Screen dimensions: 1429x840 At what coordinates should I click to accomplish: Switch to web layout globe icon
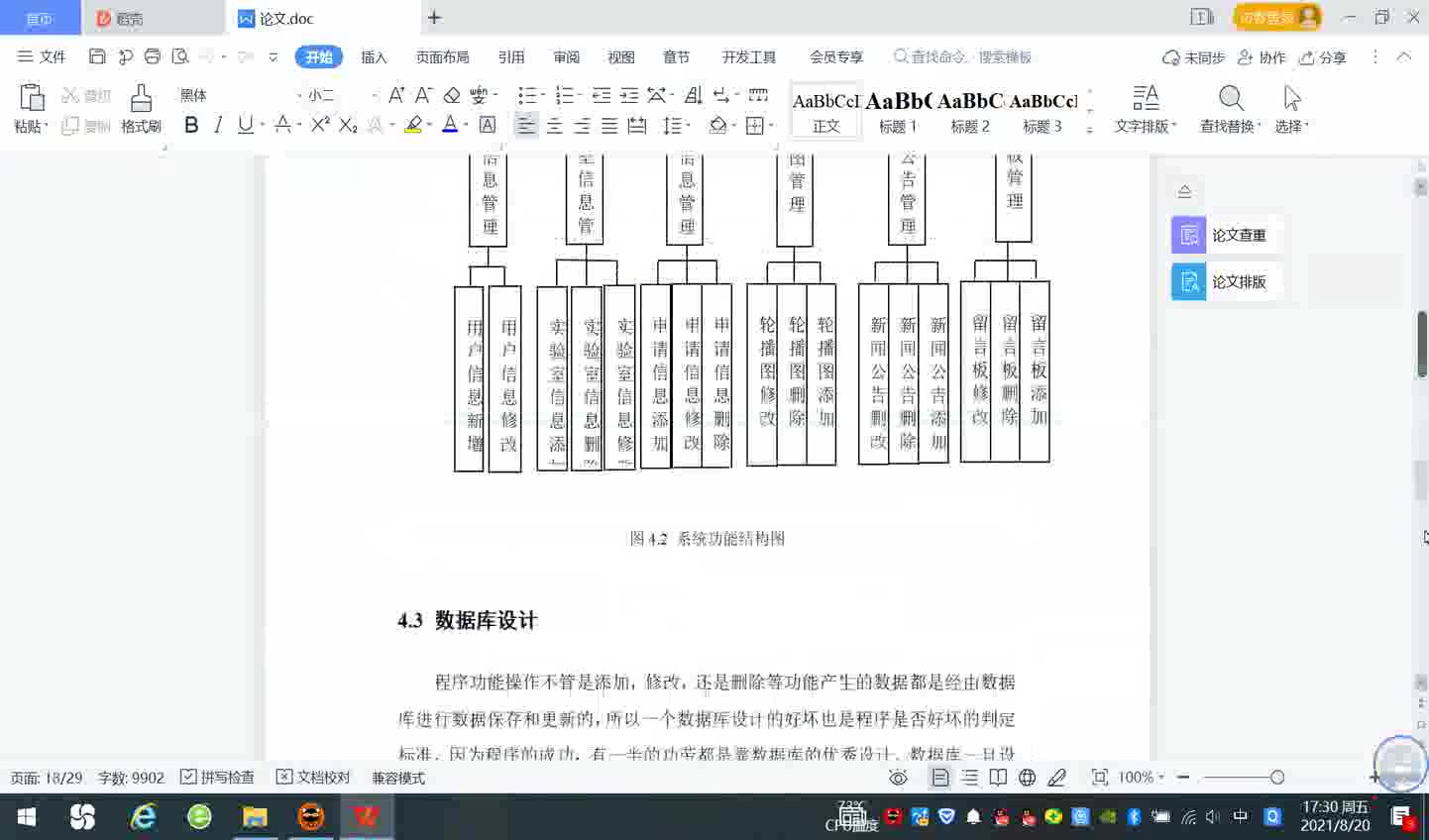click(1028, 778)
